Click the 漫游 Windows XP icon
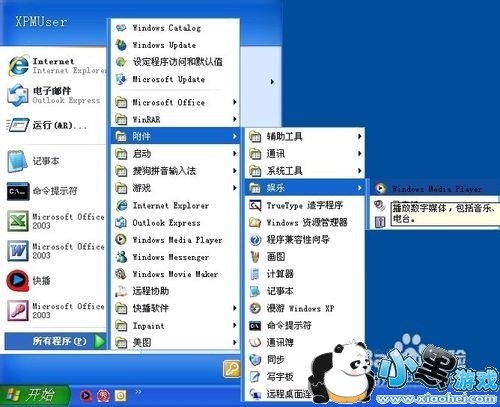Image resolution: width=500 pixels, height=407 pixels. pyautogui.click(x=255, y=308)
